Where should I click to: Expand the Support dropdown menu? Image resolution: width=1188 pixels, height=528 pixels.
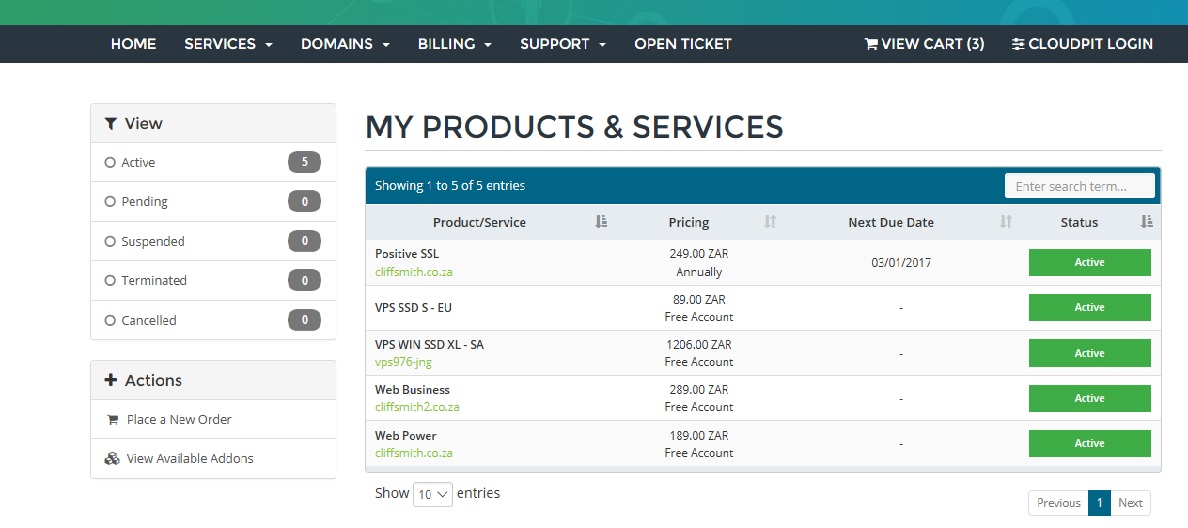[563, 44]
